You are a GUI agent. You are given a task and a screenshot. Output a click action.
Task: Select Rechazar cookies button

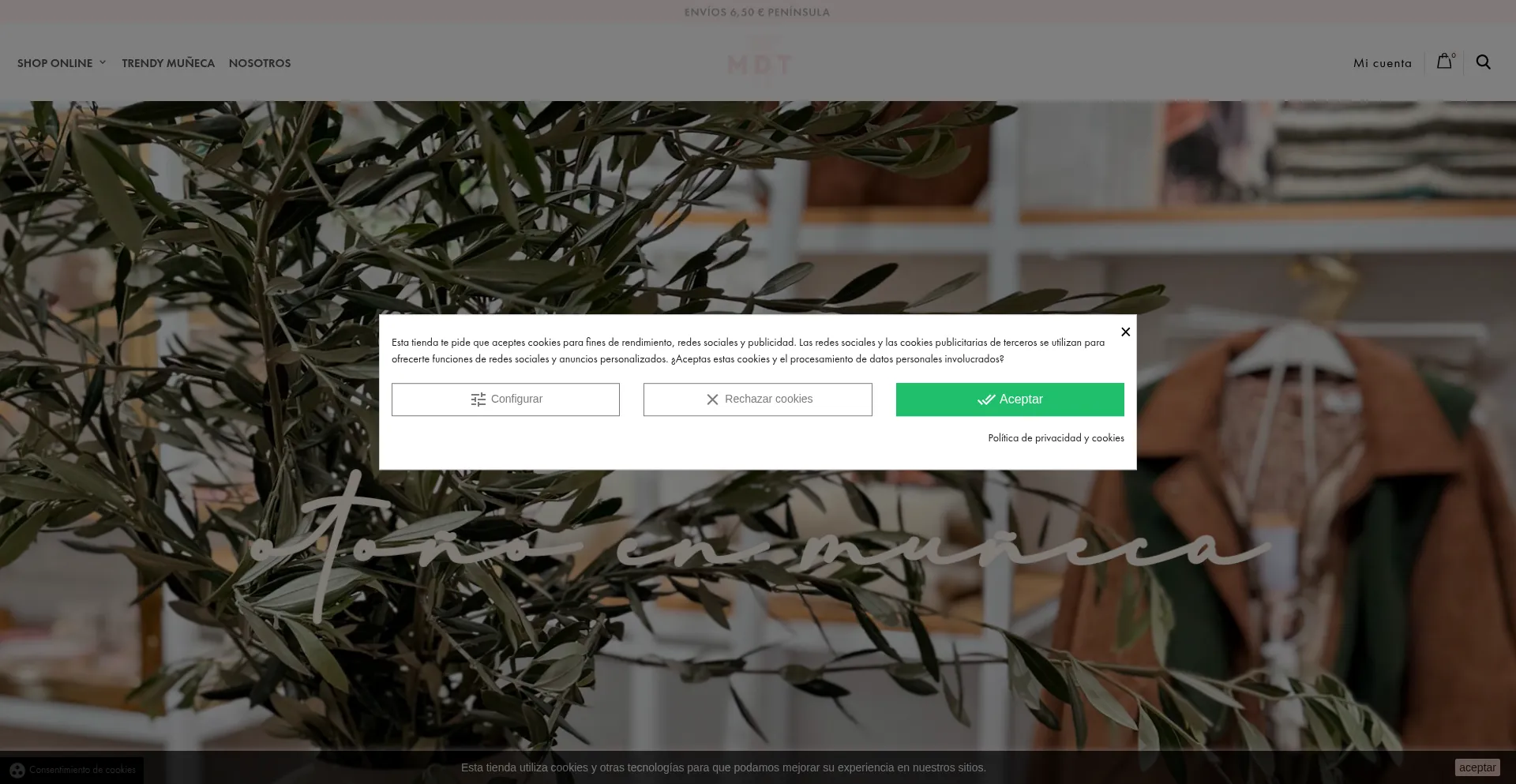[x=757, y=400]
